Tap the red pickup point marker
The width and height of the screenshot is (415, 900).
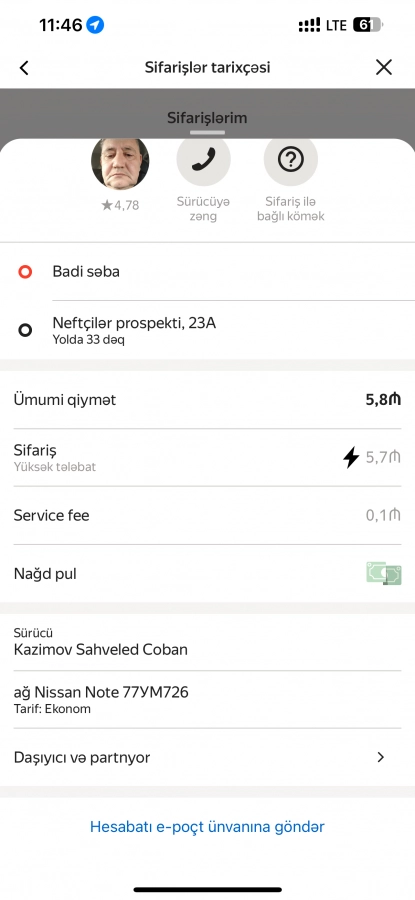point(25,271)
